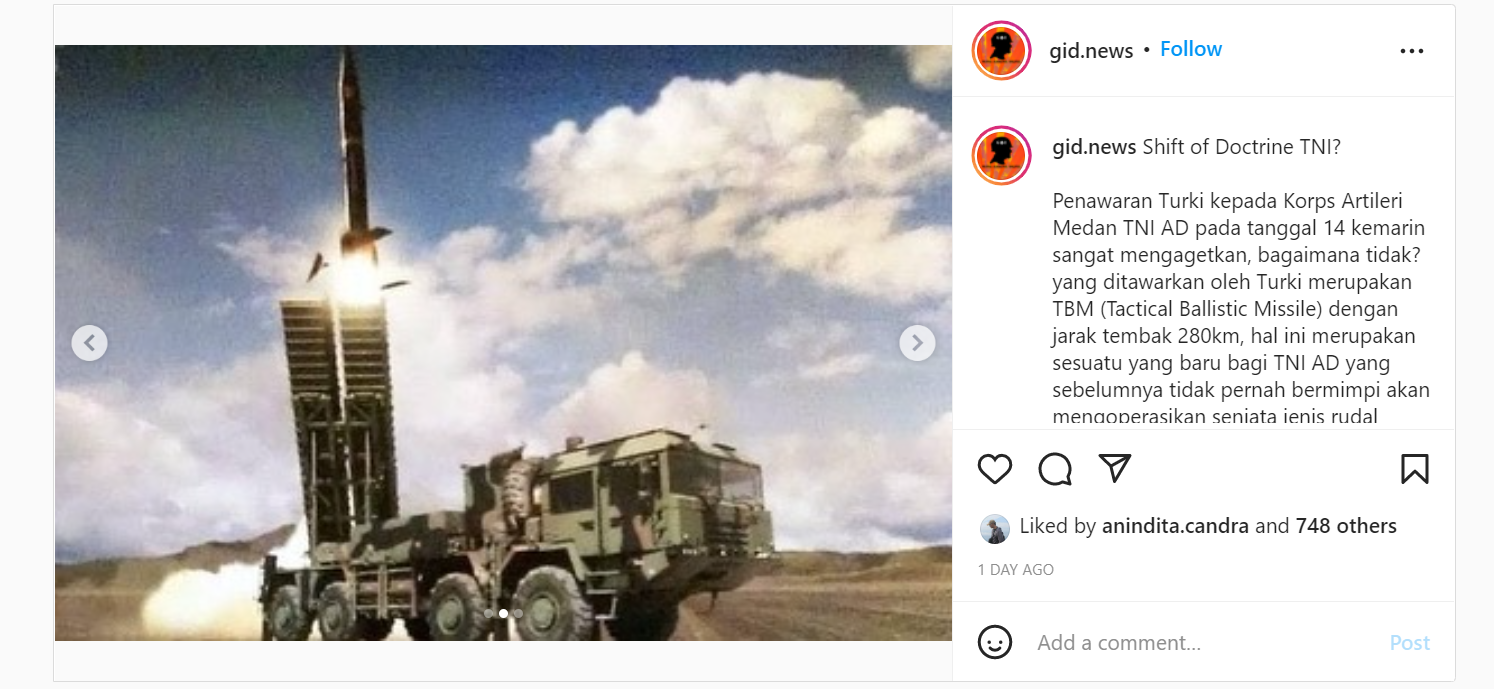Open the emoji picker in the comment box
The width and height of the screenshot is (1494, 689).
995,642
